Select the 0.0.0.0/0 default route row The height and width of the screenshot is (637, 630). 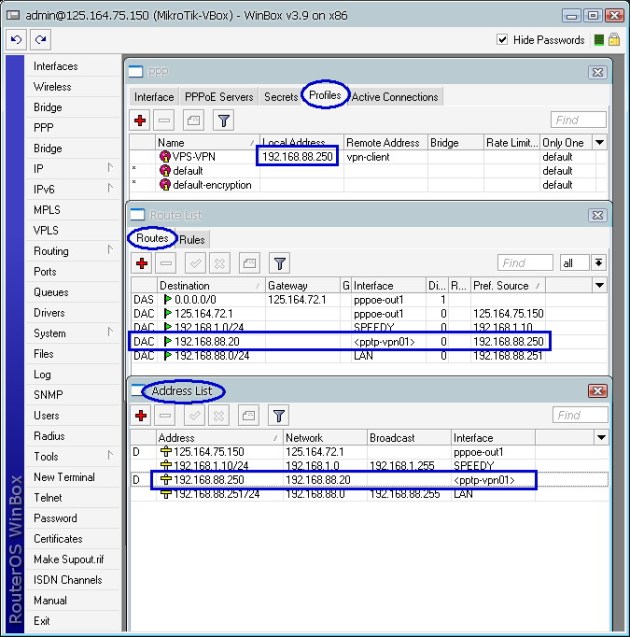[x=369, y=300]
